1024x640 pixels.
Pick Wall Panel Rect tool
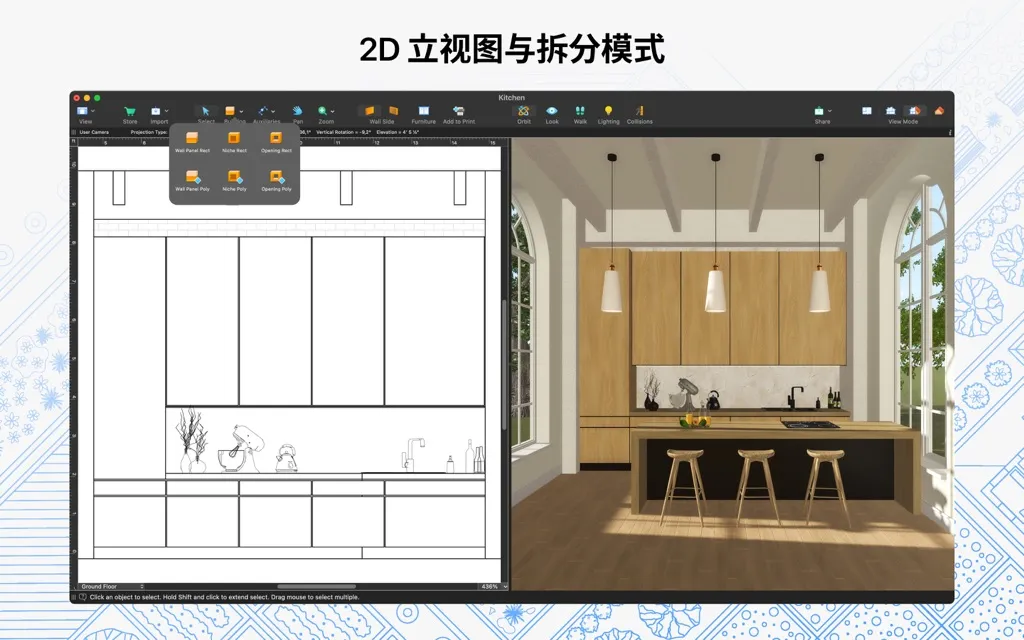192,138
